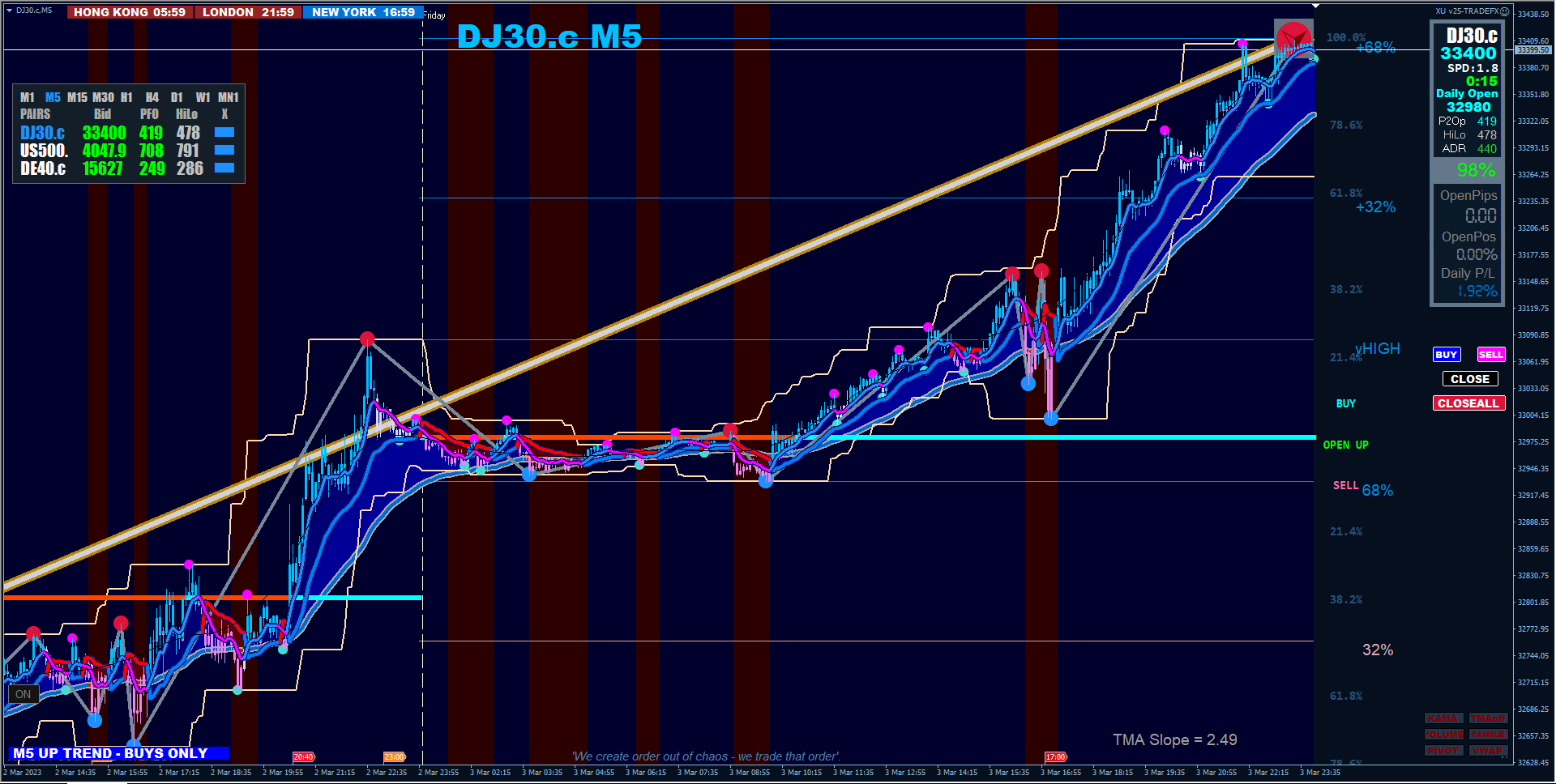Switch to the H1 timeframe
Screen dimensions: 1556x784
(126, 97)
